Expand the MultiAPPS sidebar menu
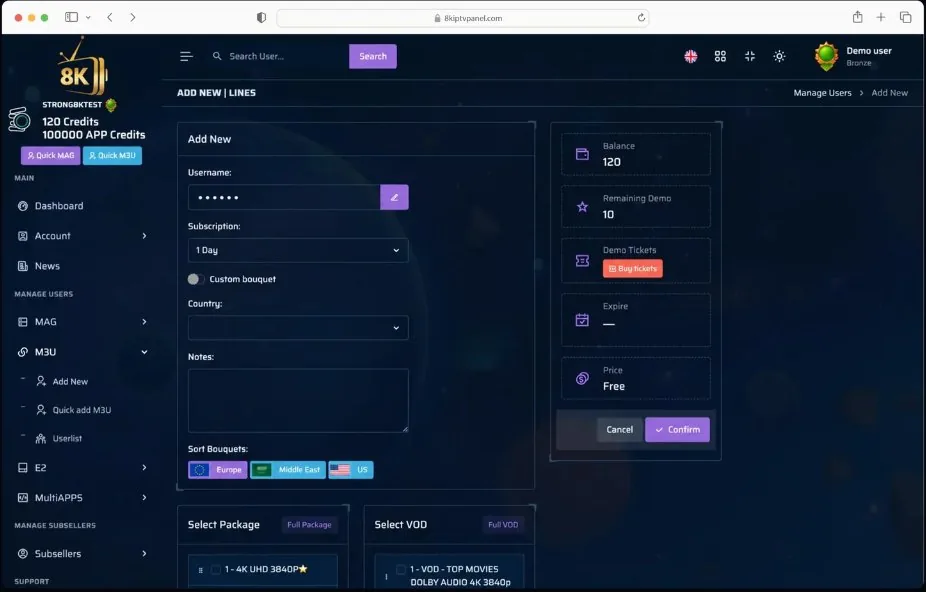 tap(82, 497)
